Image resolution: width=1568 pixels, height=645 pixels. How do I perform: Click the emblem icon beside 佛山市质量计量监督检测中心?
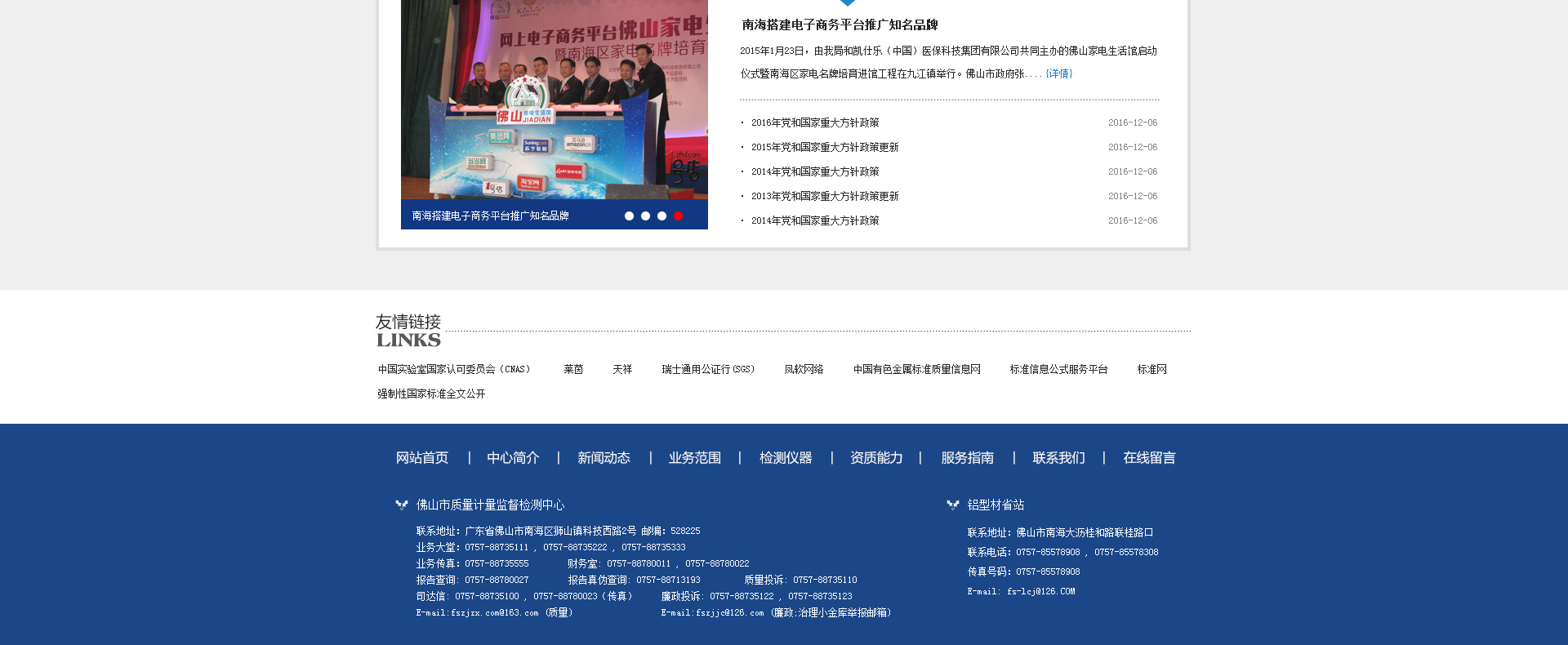click(x=401, y=505)
